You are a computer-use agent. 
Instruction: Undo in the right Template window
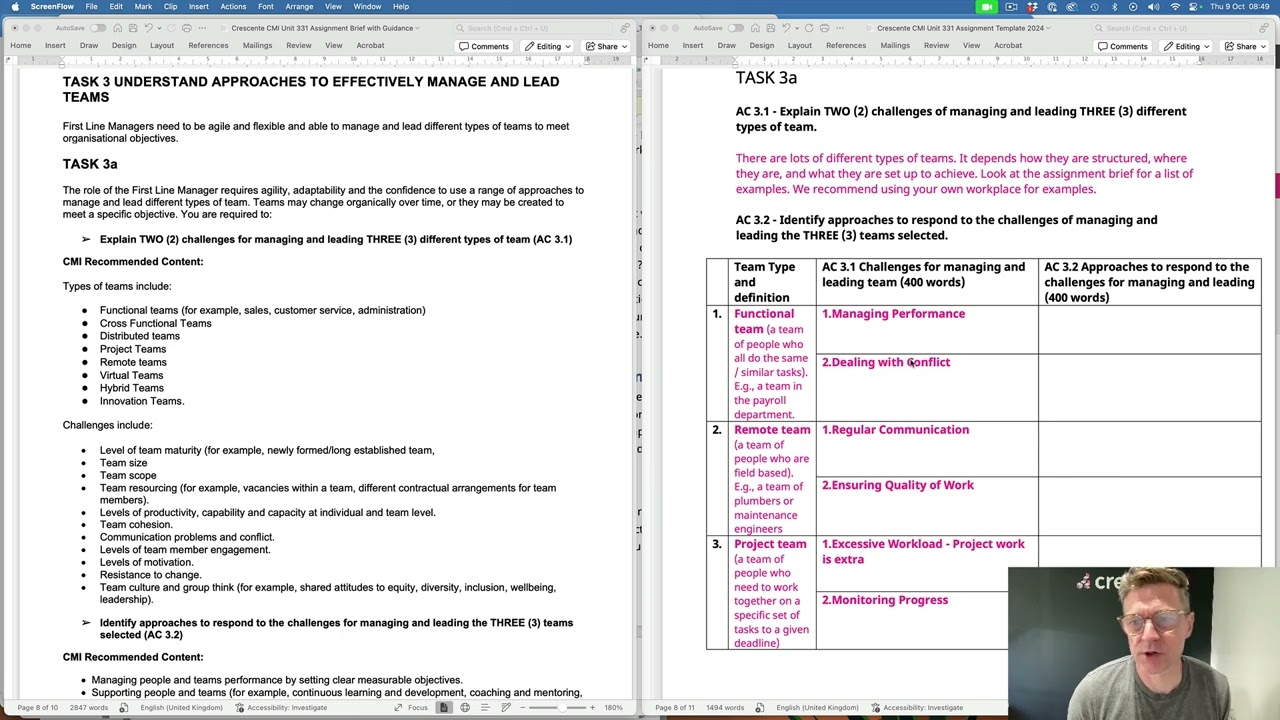pyautogui.click(x=786, y=28)
